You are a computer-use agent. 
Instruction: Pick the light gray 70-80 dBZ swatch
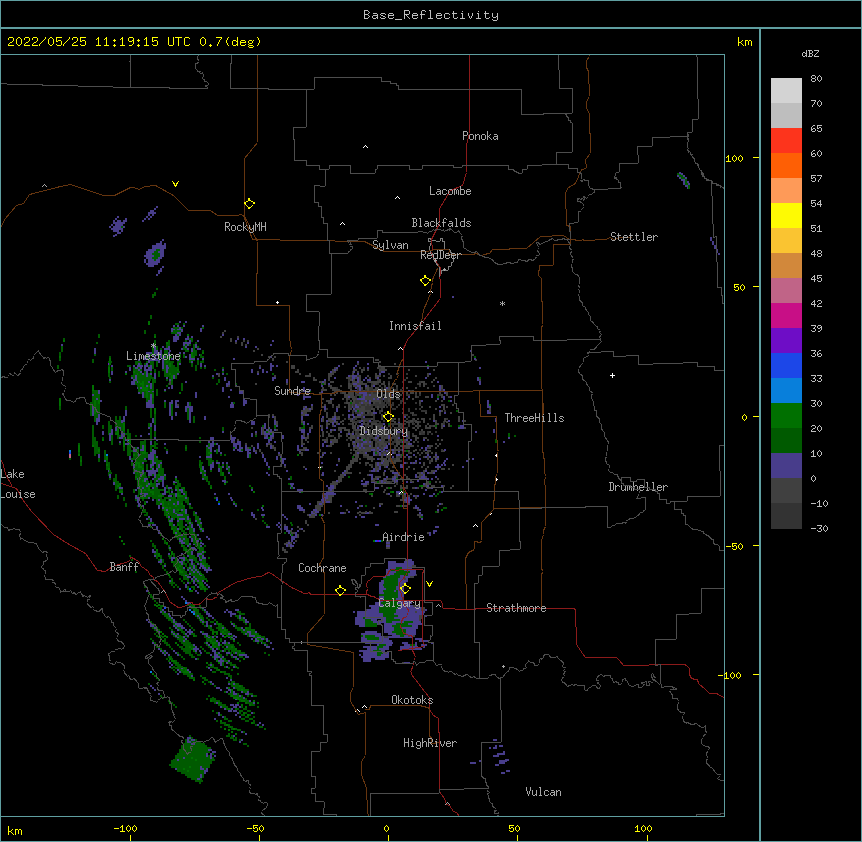(786, 91)
